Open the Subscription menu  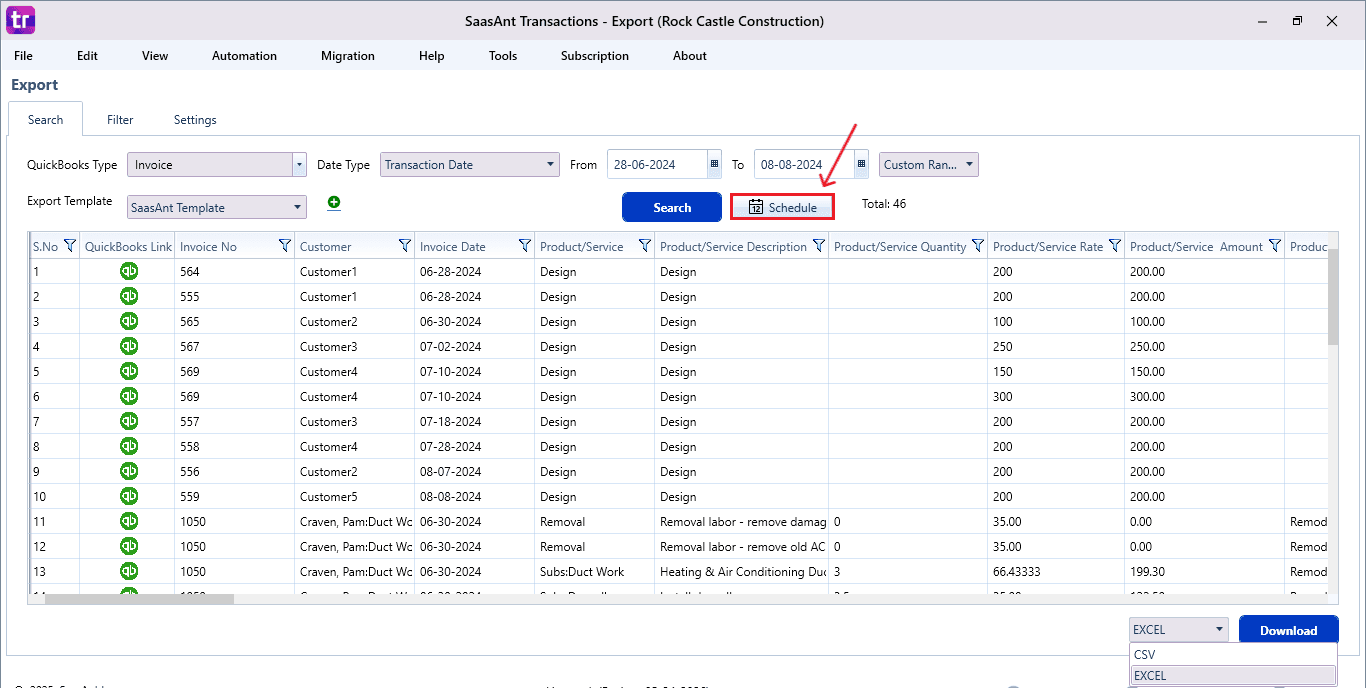[x=595, y=56]
